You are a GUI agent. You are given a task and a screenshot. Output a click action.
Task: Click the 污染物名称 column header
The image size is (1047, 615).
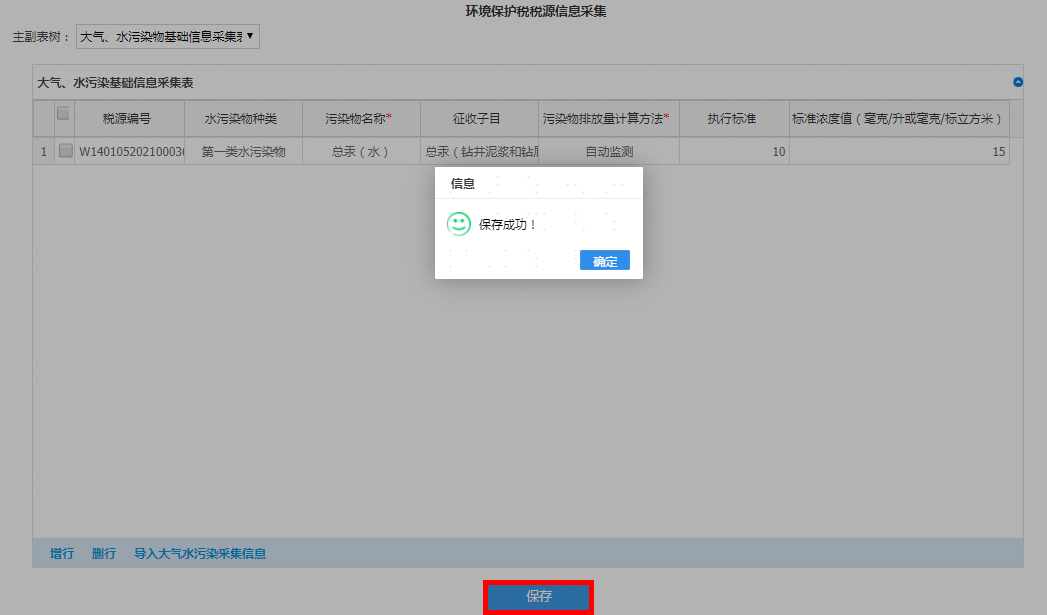coord(361,119)
